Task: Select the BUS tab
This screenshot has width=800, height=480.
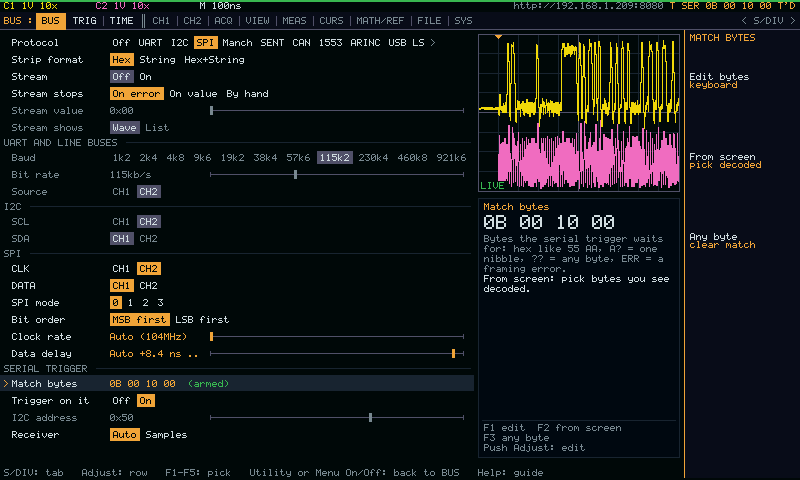Action: (x=50, y=21)
